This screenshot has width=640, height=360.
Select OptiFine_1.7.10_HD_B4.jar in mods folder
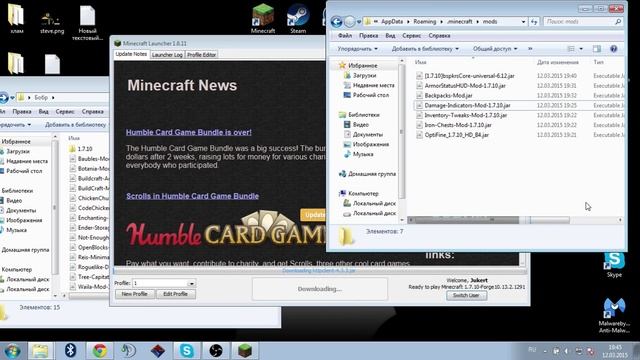coord(456,135)
